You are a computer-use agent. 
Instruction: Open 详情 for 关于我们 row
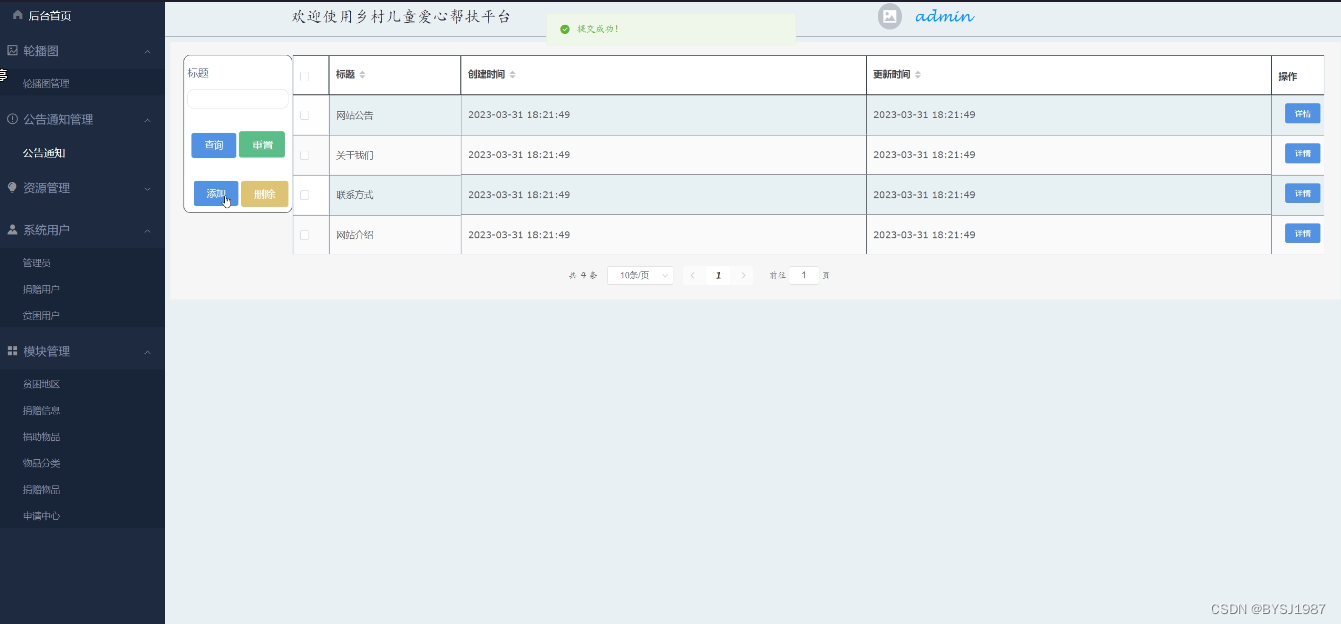click(x=1302, y=153)
